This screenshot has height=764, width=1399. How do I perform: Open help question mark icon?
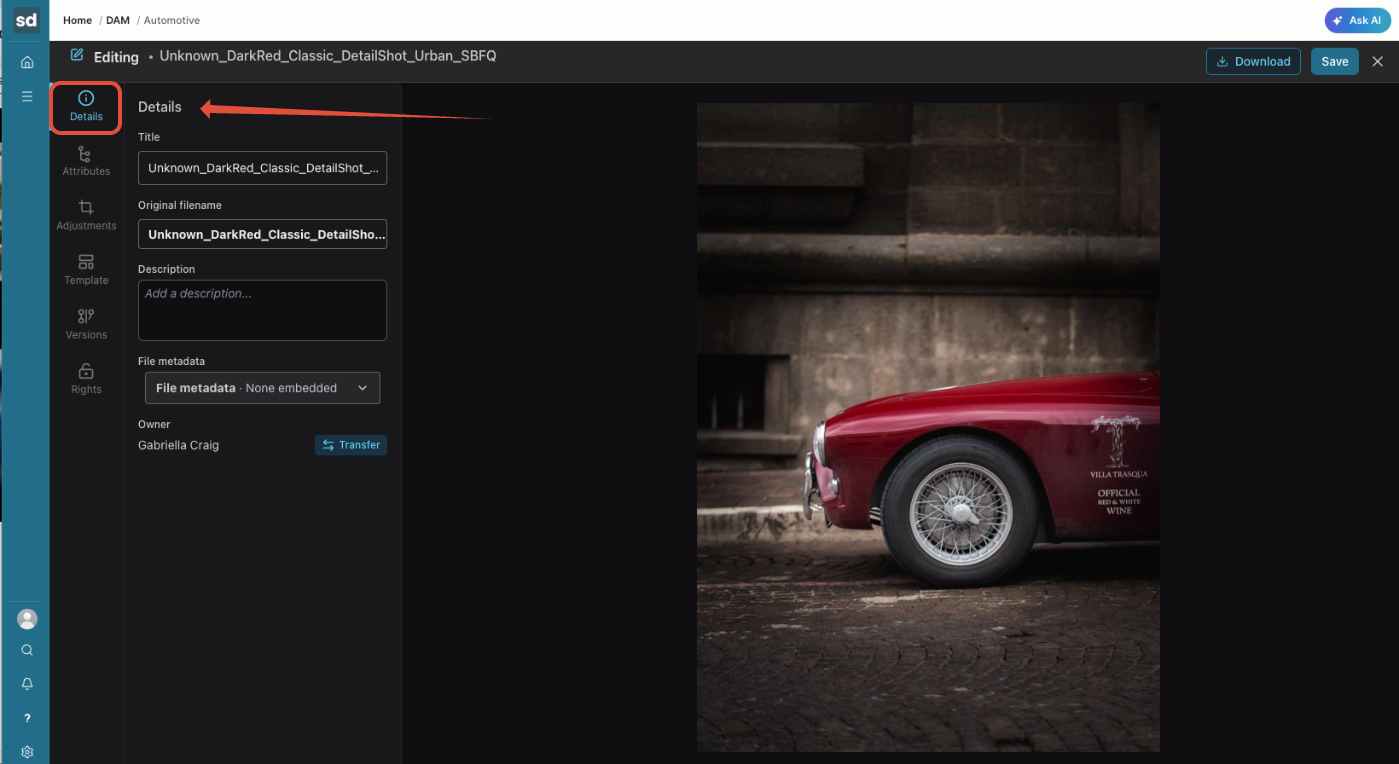pyautogui.click(x=27, y=718)
